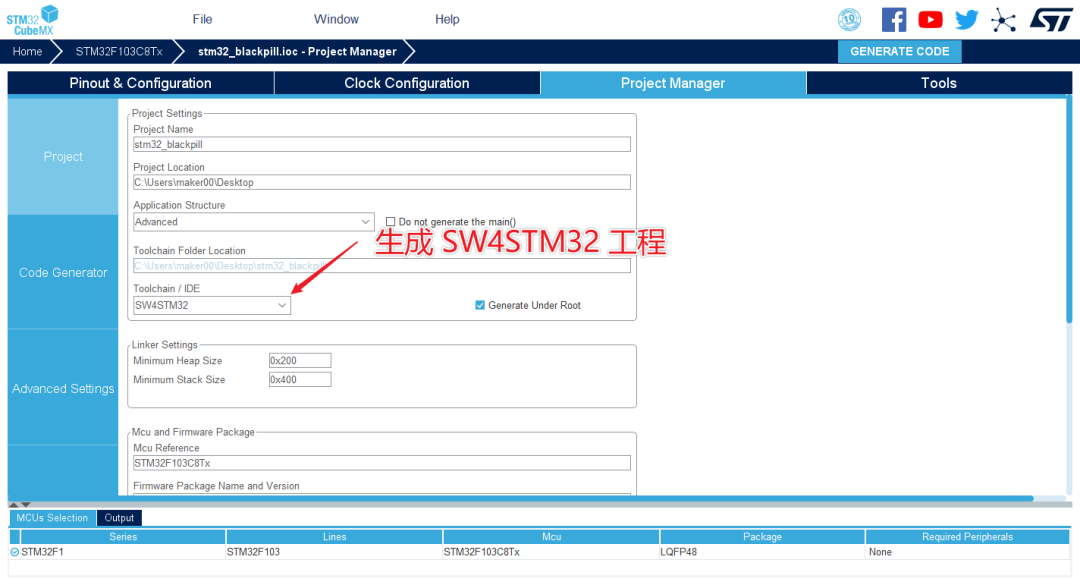Select the Project side section
The height and width of the screenshot is (585, 1080).
coord(63,156)
